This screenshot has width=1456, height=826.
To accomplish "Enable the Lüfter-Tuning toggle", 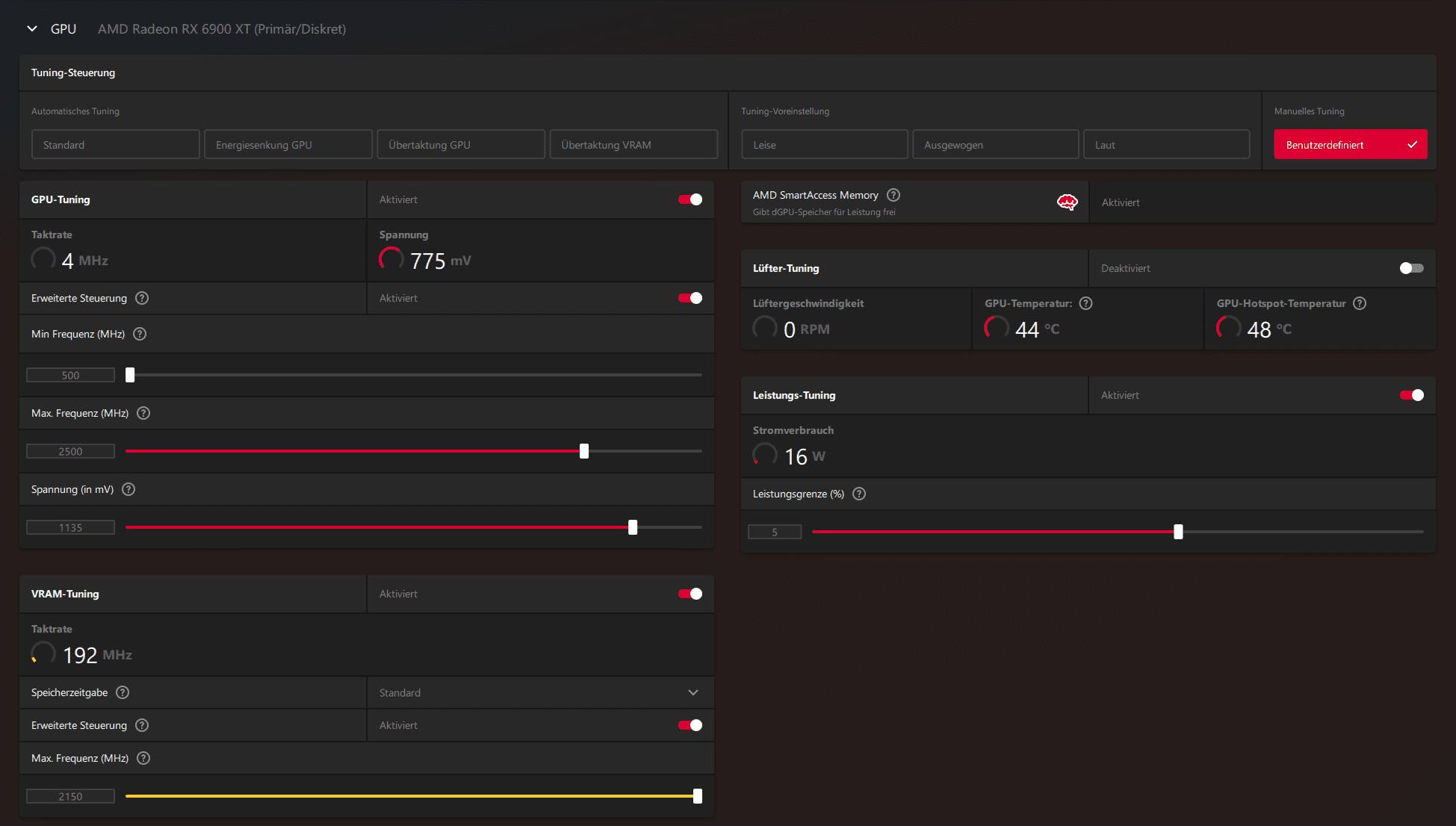I will pos(1411,268).
